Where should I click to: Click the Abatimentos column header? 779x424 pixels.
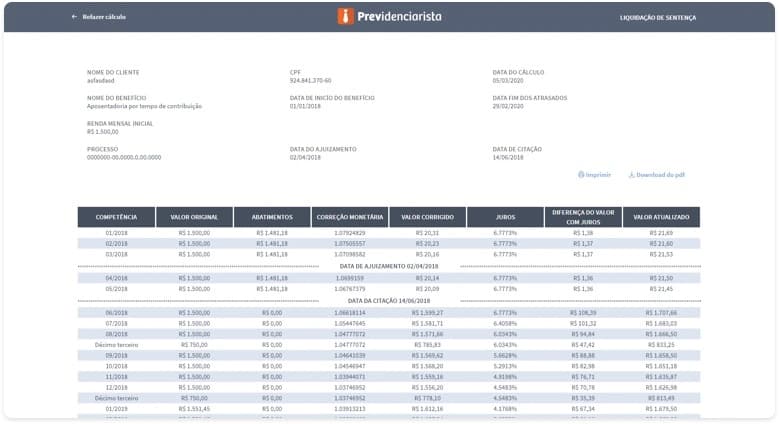coord(272,217)
